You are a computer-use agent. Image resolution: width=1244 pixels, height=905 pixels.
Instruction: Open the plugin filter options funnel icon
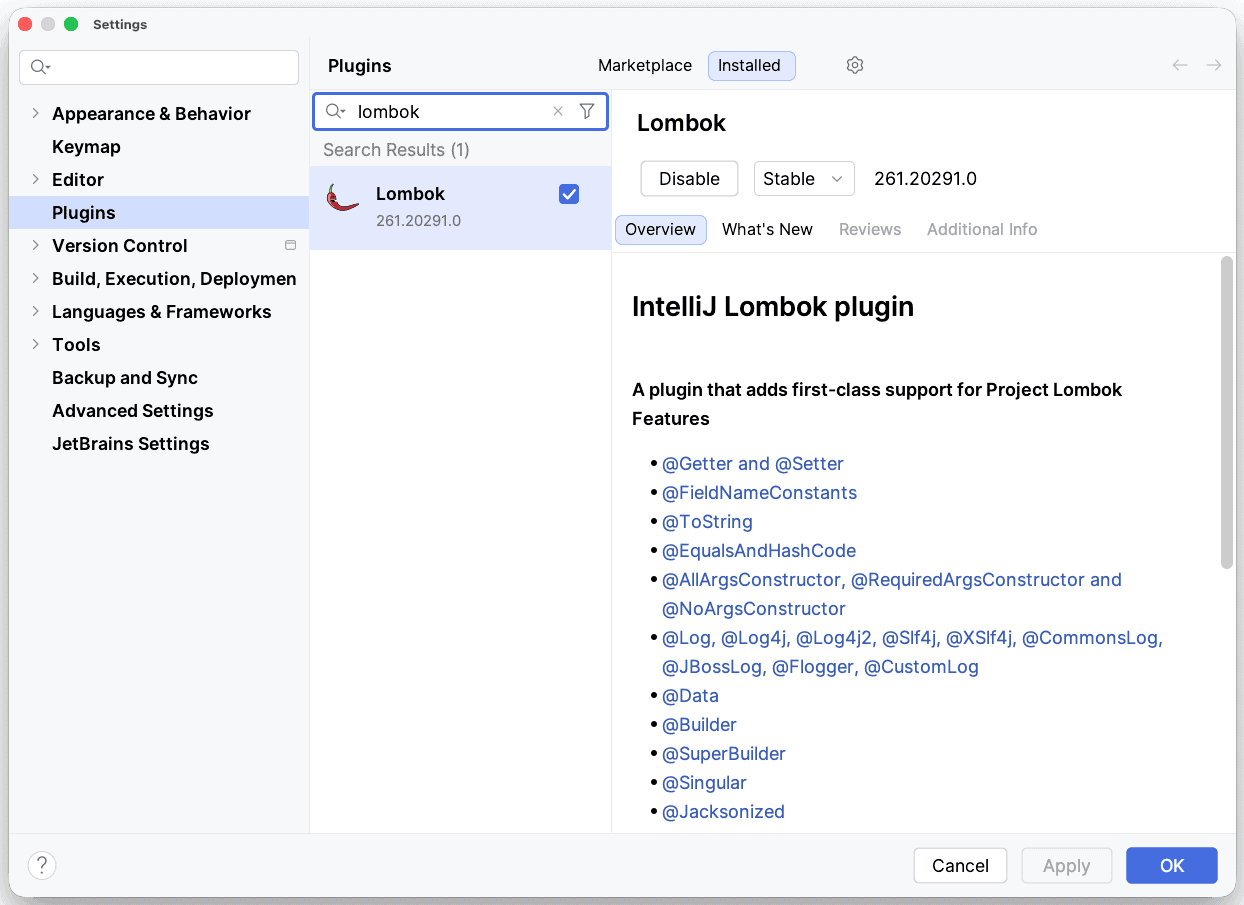coord(587,111)
